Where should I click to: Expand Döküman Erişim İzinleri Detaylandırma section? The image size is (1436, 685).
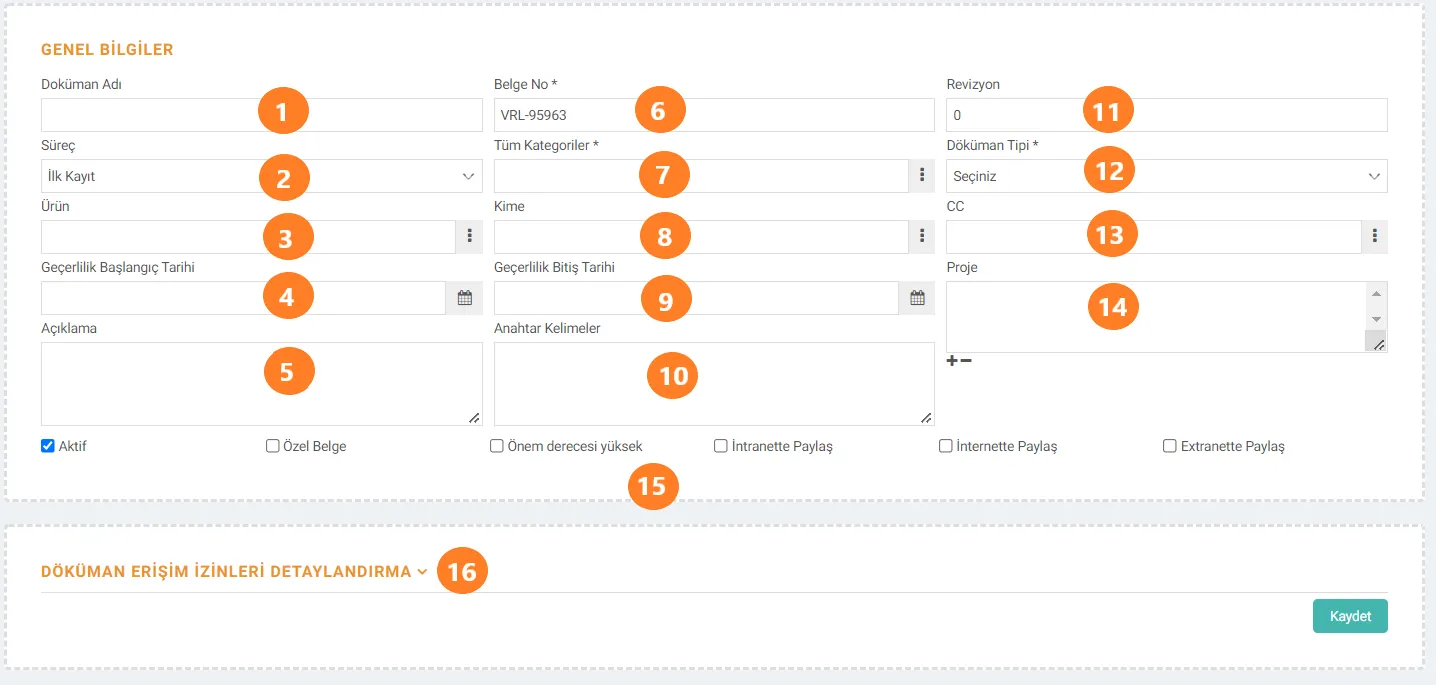(235, 572)
